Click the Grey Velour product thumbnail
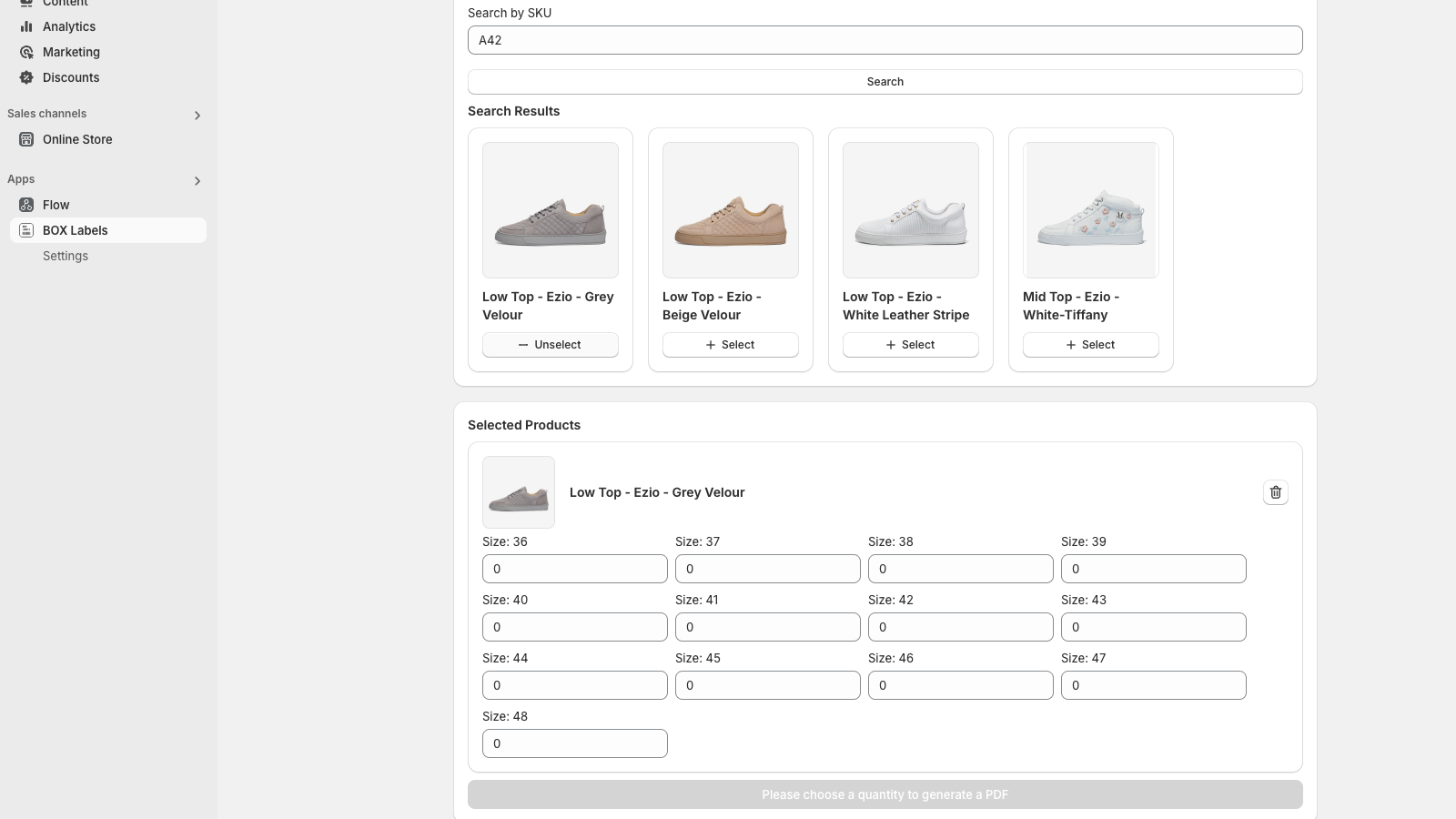 [x=519, y=492]
